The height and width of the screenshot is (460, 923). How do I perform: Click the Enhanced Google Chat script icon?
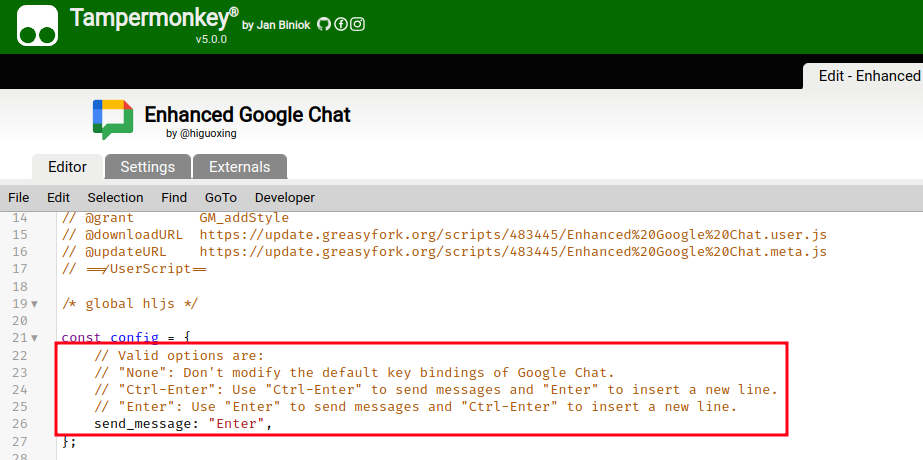[113, 118]
